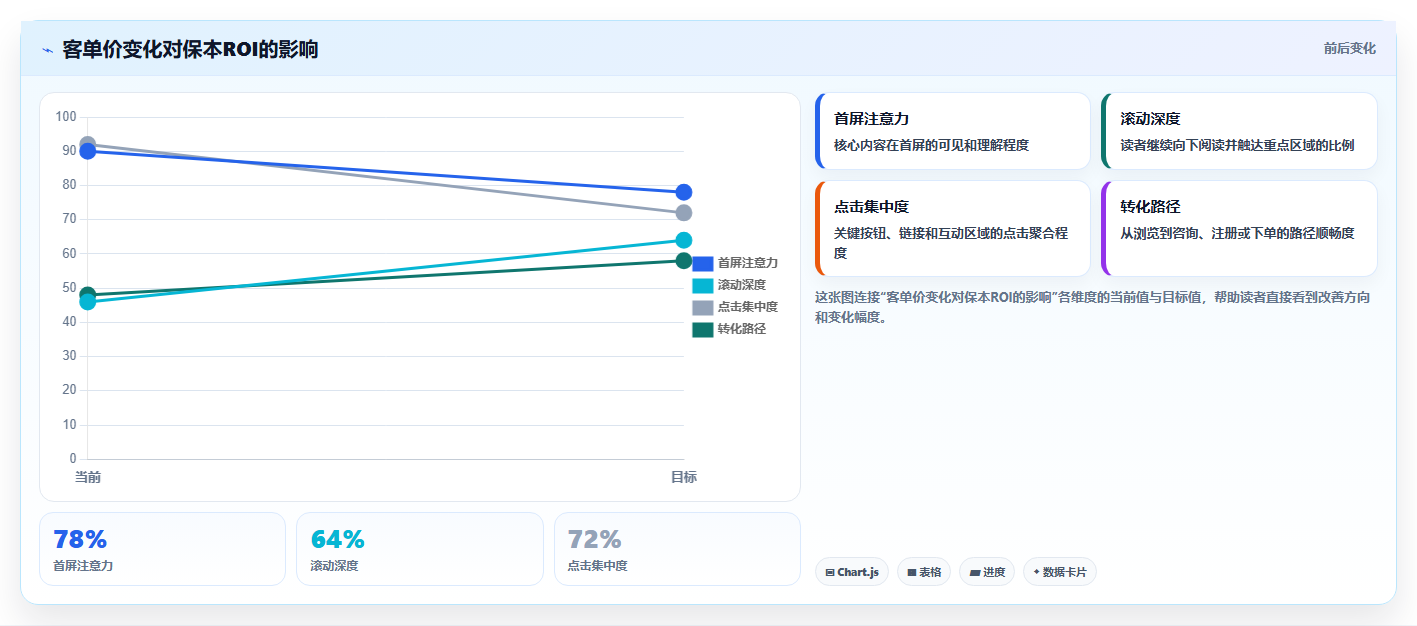1417x626 pixels.
Task: Click the icon inside the Chart.js tag
Action: coord(830,573)
